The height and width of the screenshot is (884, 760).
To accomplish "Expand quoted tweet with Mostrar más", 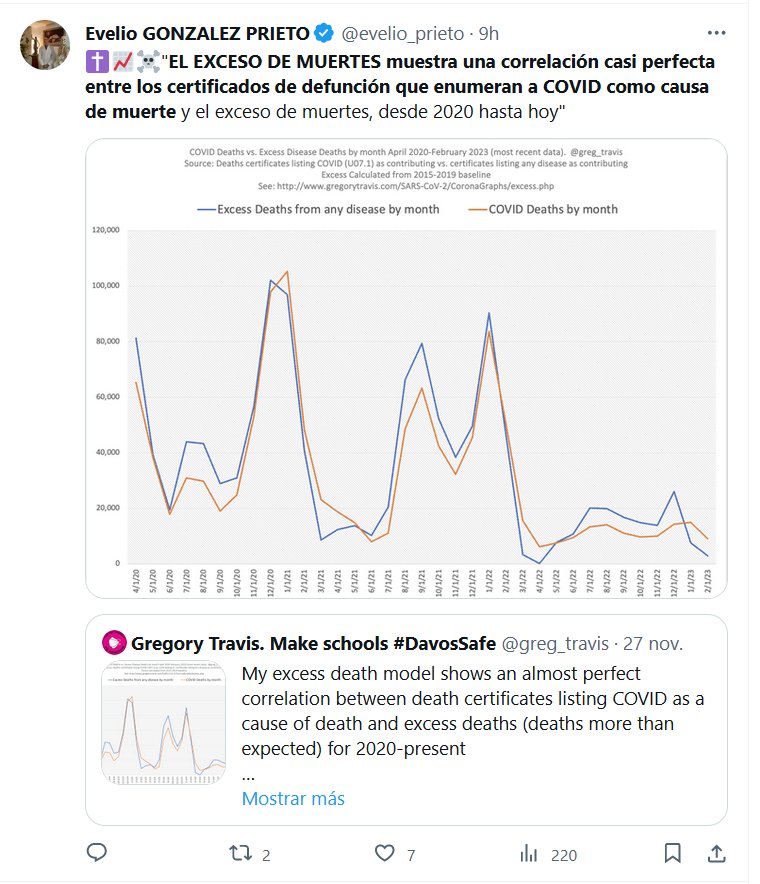I will tap(293, 798).
